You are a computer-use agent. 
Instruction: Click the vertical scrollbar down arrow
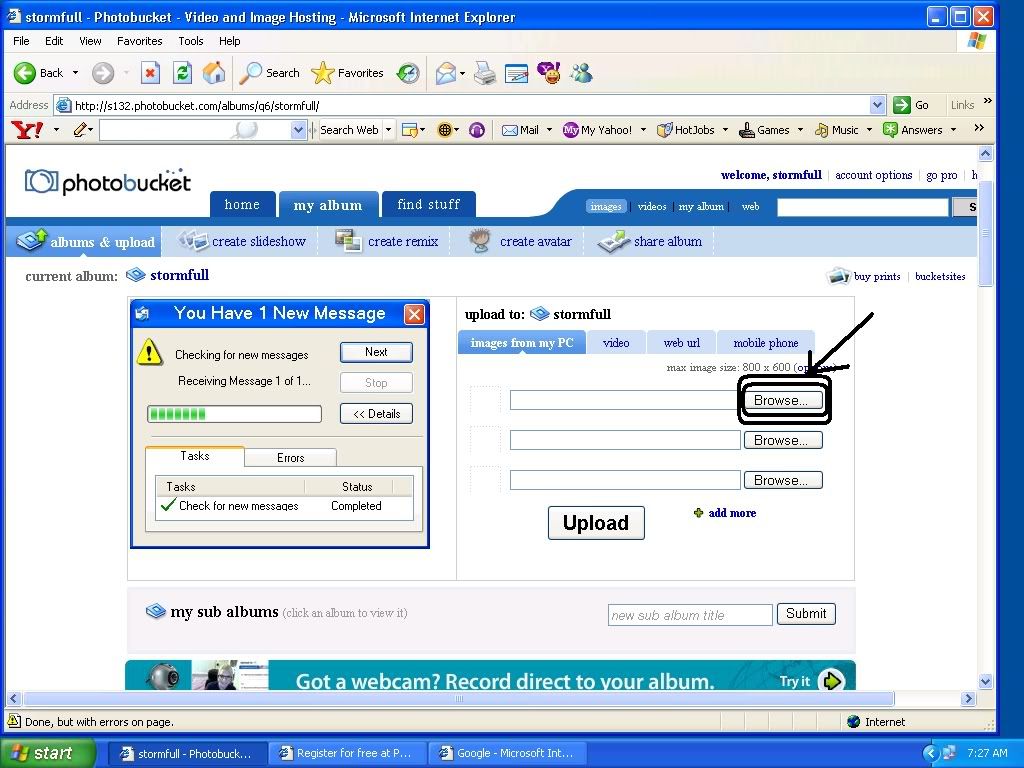point(985,681)
